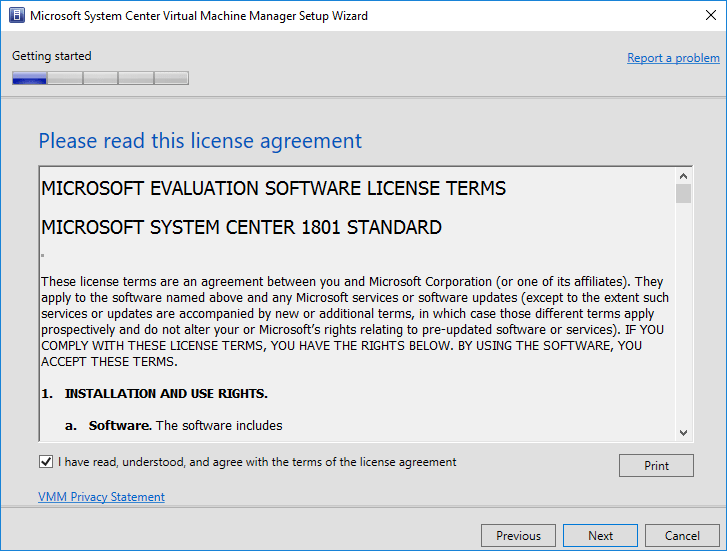Print the license agreement
Viewport: 727px width, 551px height.
click(x=656, y=465)
